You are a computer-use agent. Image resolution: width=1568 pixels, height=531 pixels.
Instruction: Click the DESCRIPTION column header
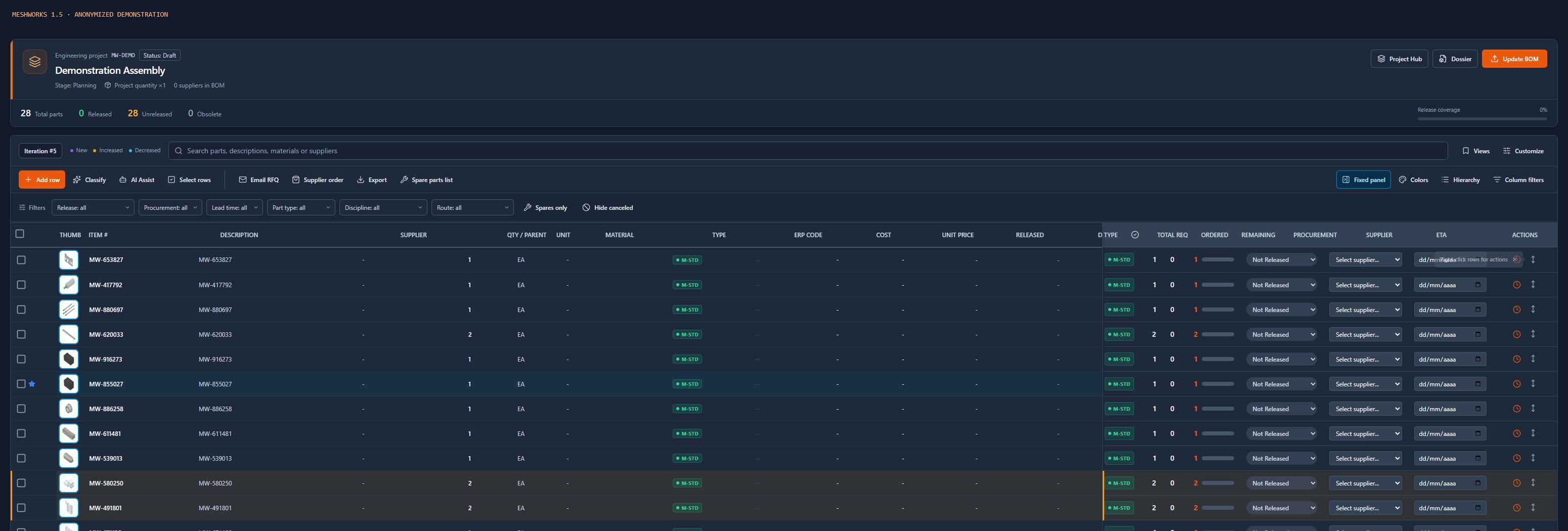pos(239,235)
